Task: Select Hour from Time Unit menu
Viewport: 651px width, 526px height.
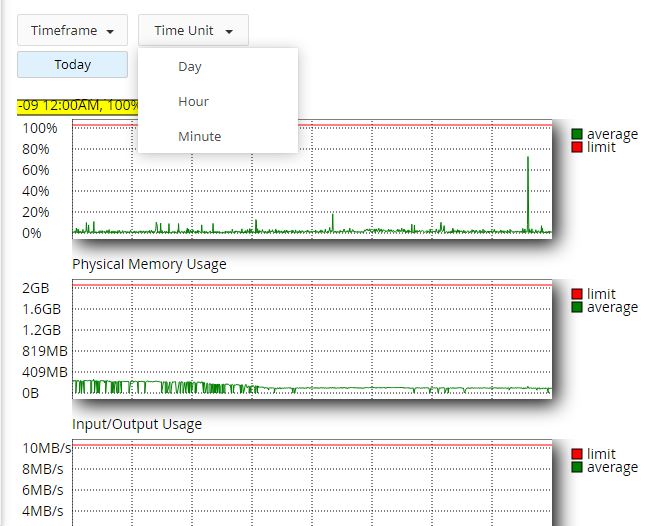Action: [x=193, y=101]
